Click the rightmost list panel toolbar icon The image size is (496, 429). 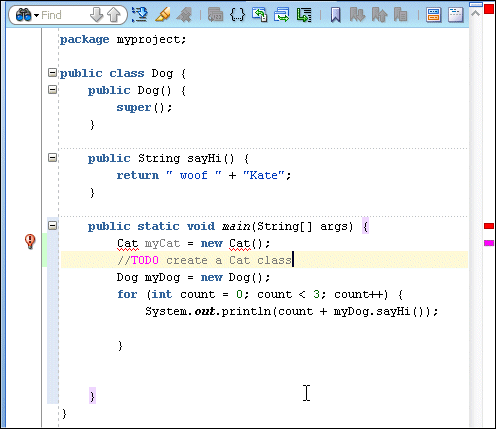(x=455, y=15)
